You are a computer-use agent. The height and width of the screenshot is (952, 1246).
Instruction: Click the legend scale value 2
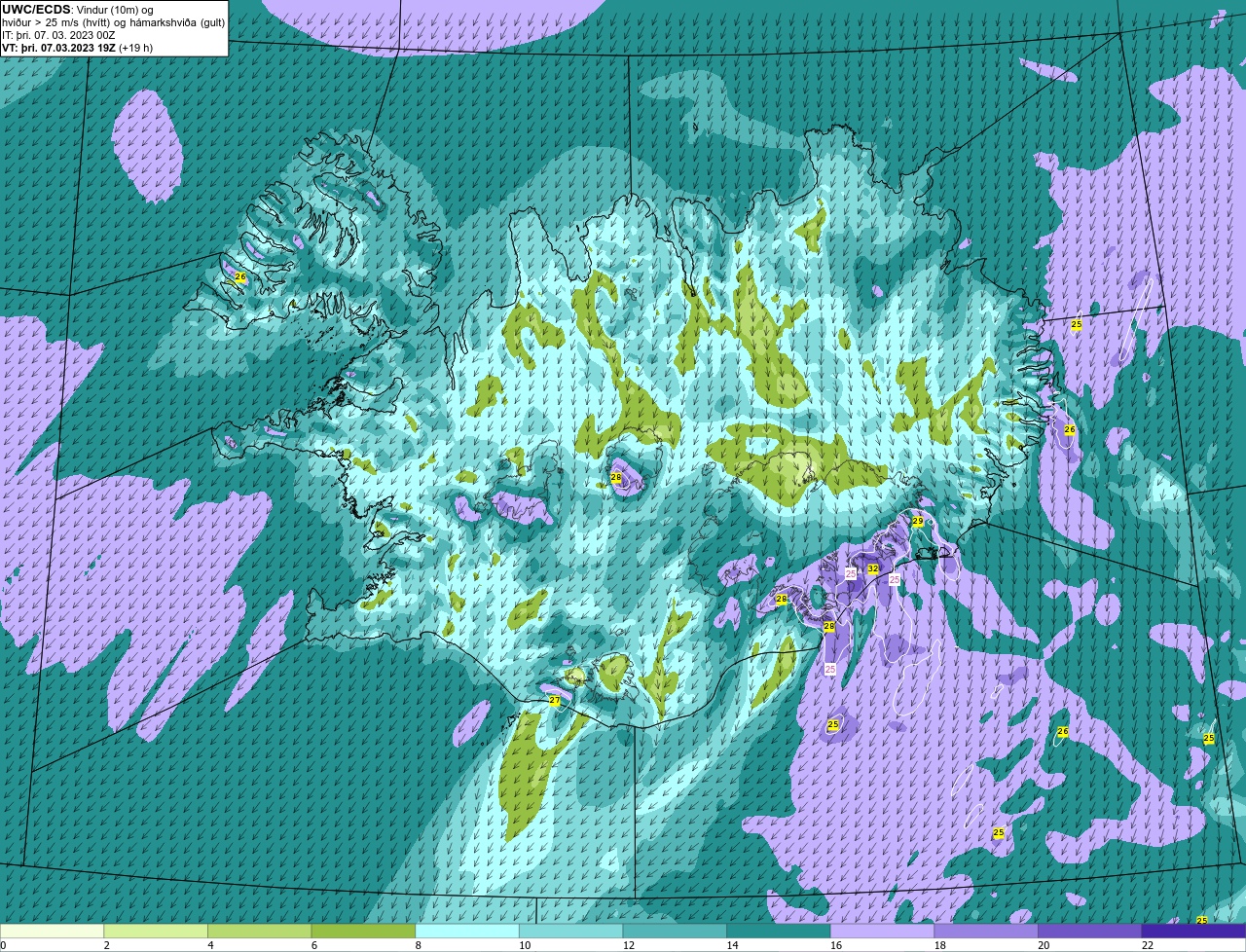(x=106, y=945)
